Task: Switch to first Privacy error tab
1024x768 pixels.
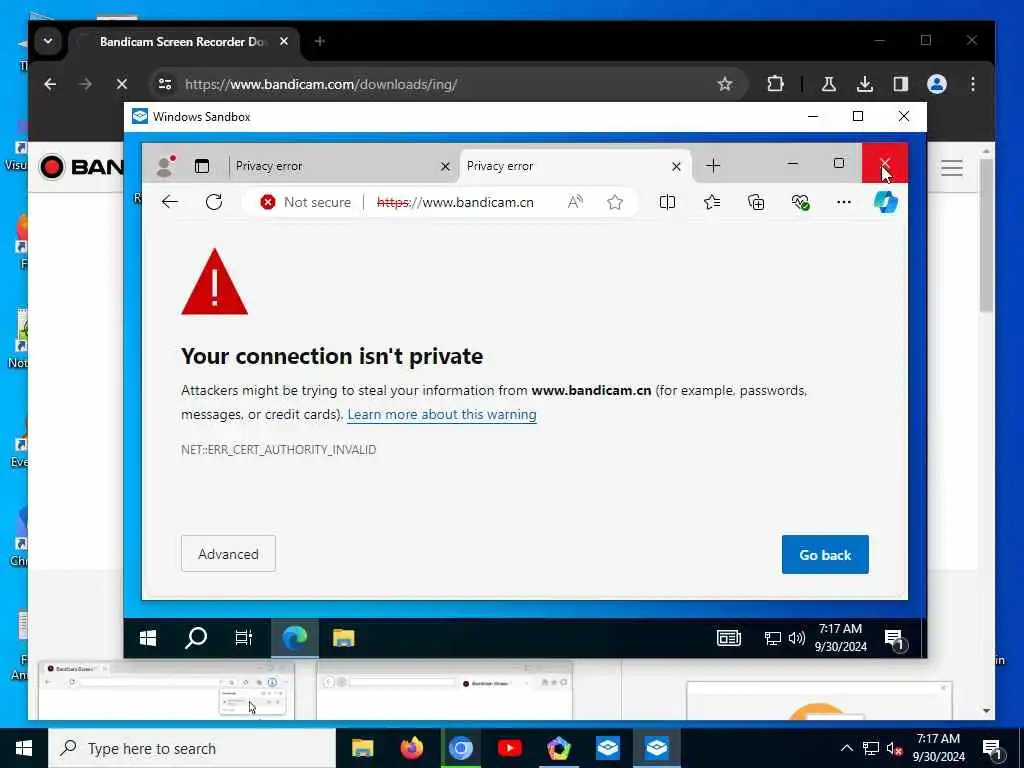Action: (x=333, y=166)
